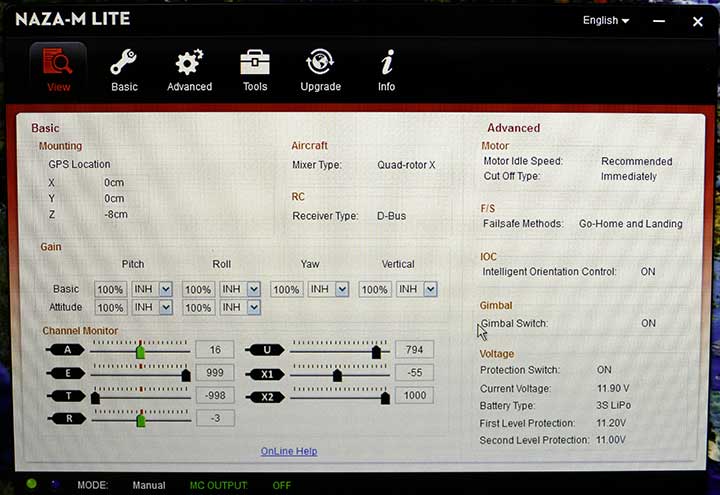Click channel E value 999
Image resolution: width=720 pixels, height=495 pixels.
click(x=215, y=372)
